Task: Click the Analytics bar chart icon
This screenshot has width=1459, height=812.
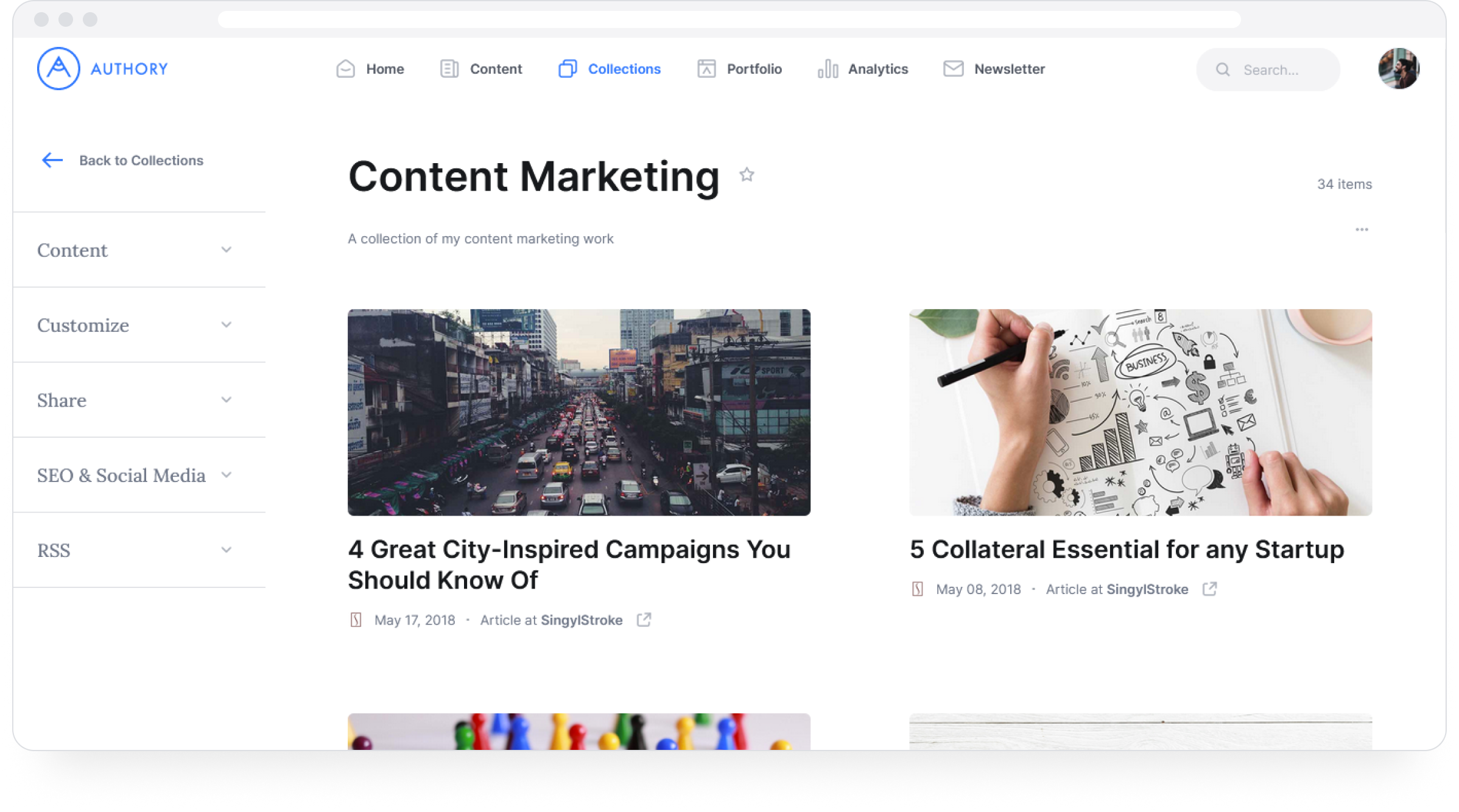Action: 828,69
